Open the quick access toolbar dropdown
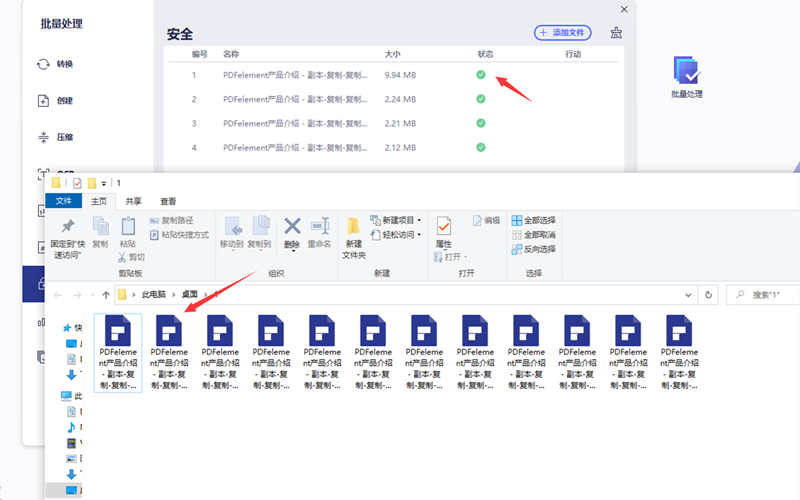Image resolution: width=800 pixels, height=500 pixels. (104, 183)
